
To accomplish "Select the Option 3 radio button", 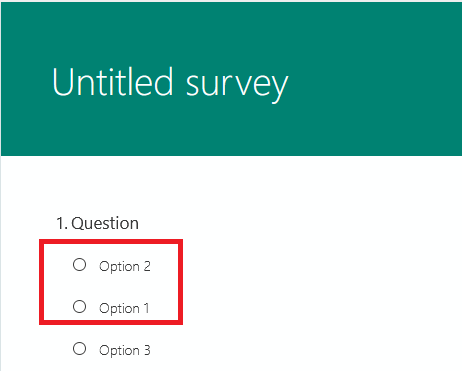I will click(x=79, y=349).
